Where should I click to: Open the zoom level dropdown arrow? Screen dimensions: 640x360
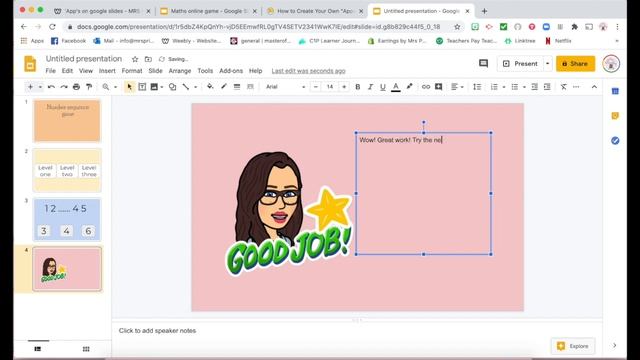(x=116, y=87)
